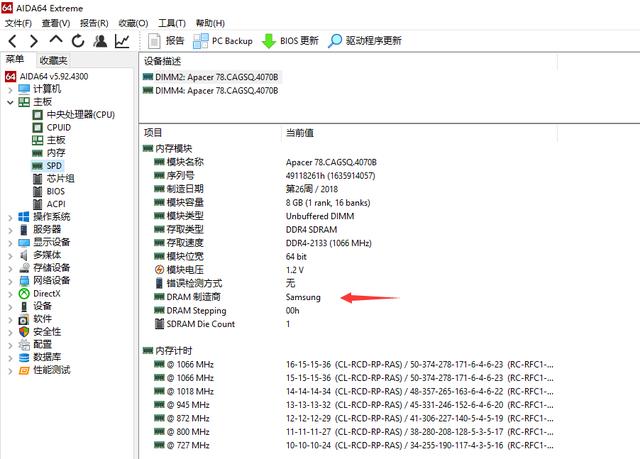Click the 多媒体 speaker icon
The height and width of the screenshot is (459, 640).
pyautogui.click(x=24, y=255)
